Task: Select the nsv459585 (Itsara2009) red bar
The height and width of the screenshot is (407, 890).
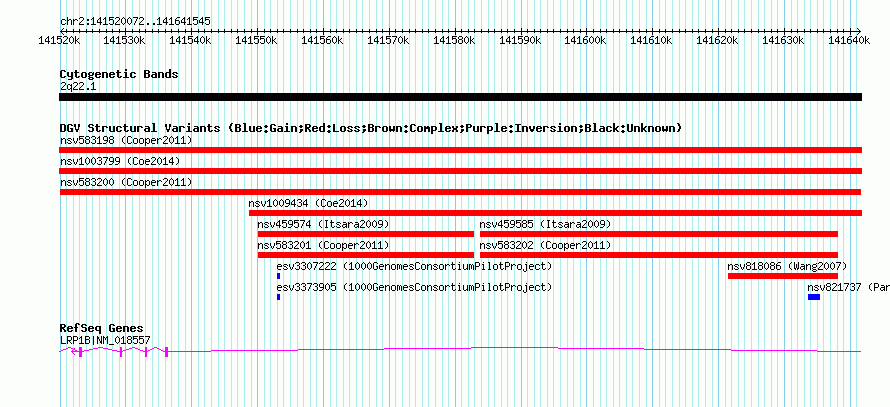Action: pos(659,234)
